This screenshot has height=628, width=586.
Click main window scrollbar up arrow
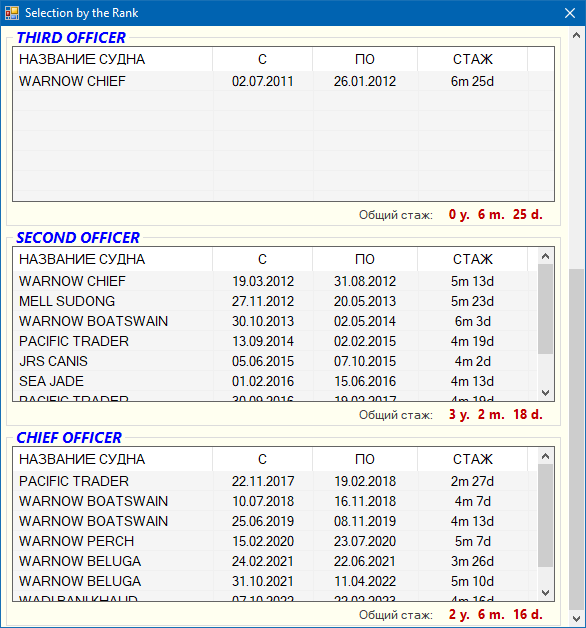click(576, 35)
